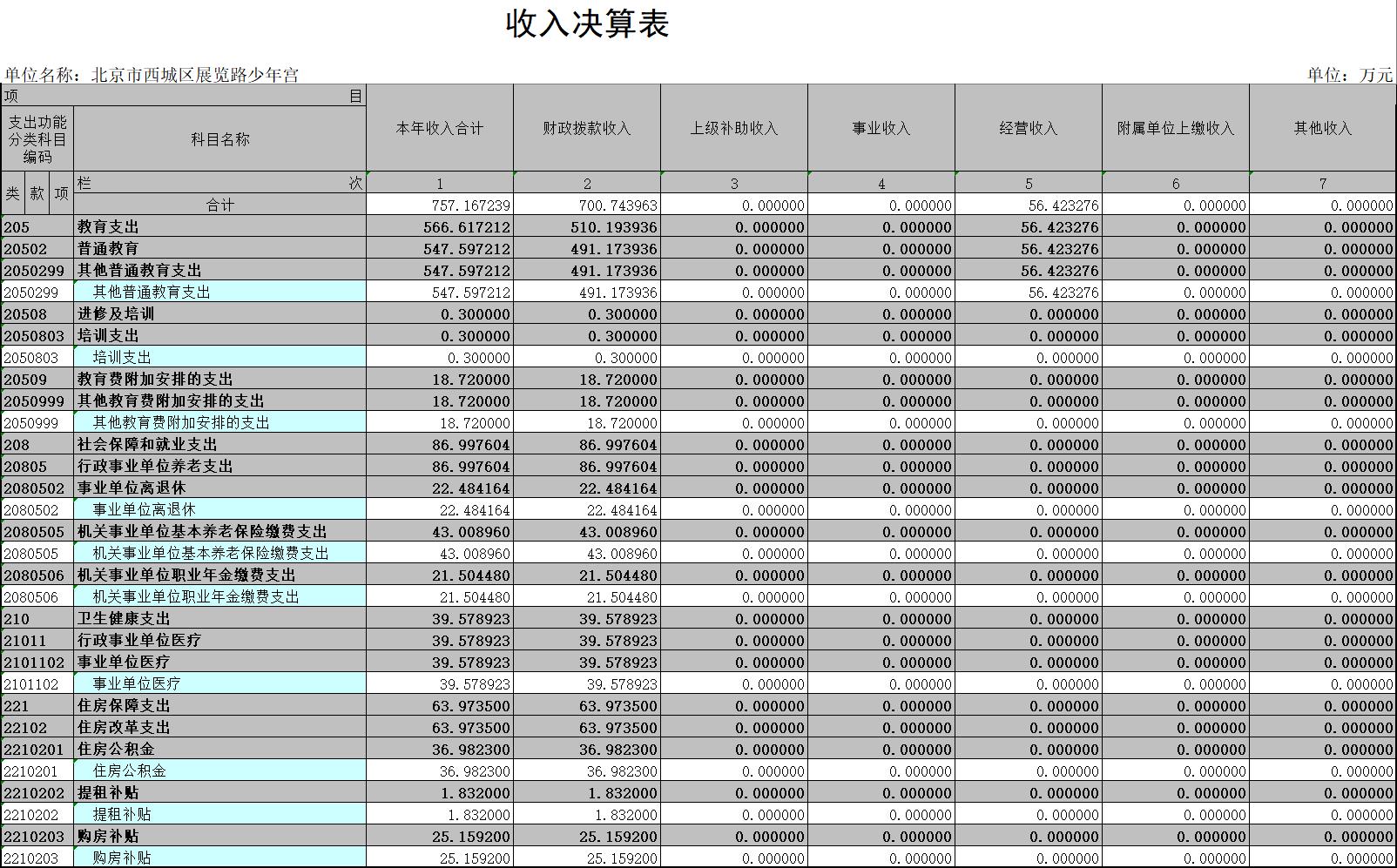Viewport: 1397px width, 868px height.
Task: Select the 单位名称 北京市西城区展览路少年宫 text
Action: 152,75
